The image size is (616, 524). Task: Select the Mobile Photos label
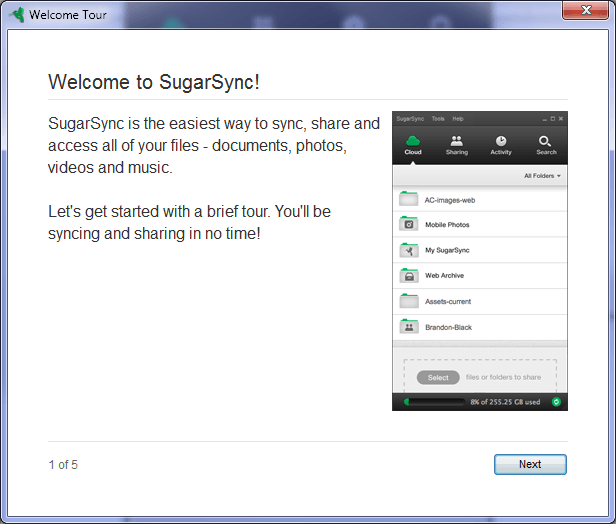(x=447, y=225)
